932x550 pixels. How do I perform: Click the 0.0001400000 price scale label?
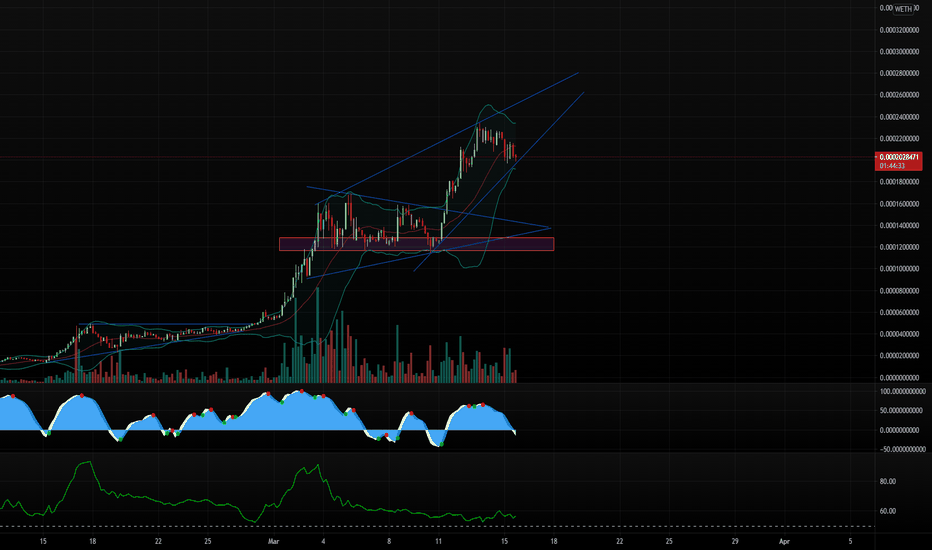tap(899, 225)
